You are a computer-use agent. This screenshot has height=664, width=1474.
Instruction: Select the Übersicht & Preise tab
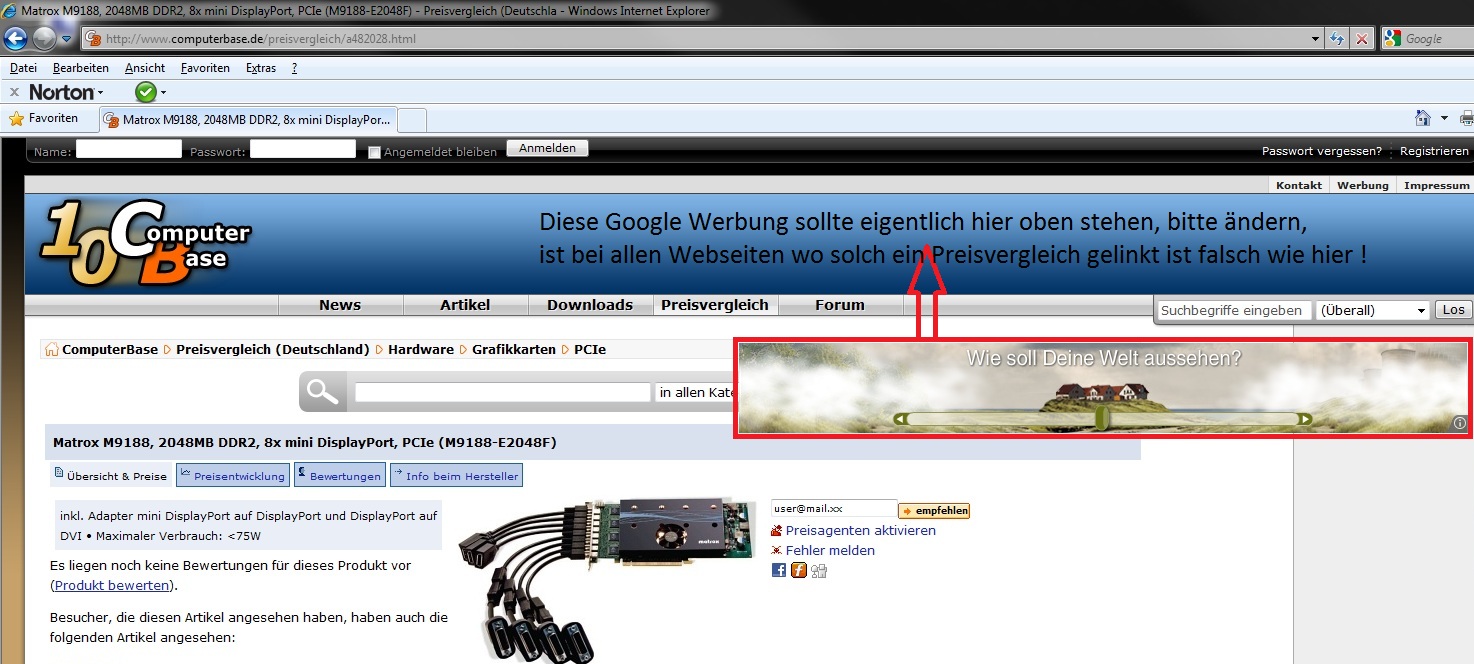[x=111, y=476]
